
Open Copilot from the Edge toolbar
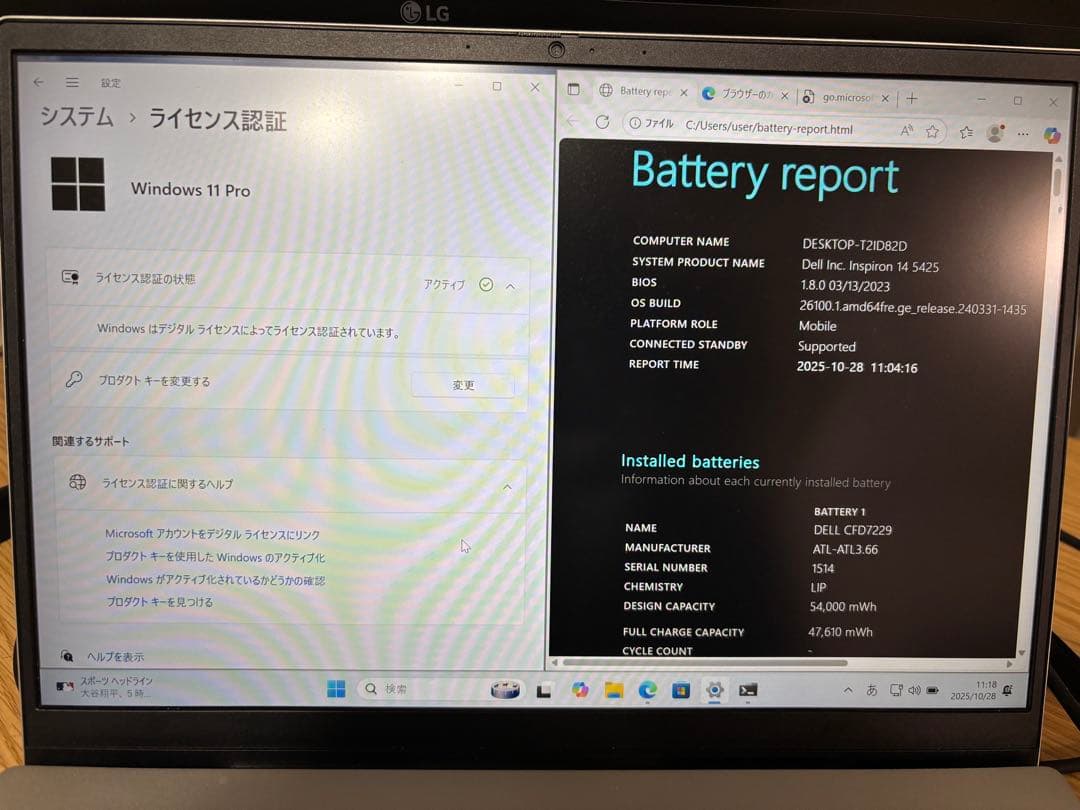(1052, 132)
